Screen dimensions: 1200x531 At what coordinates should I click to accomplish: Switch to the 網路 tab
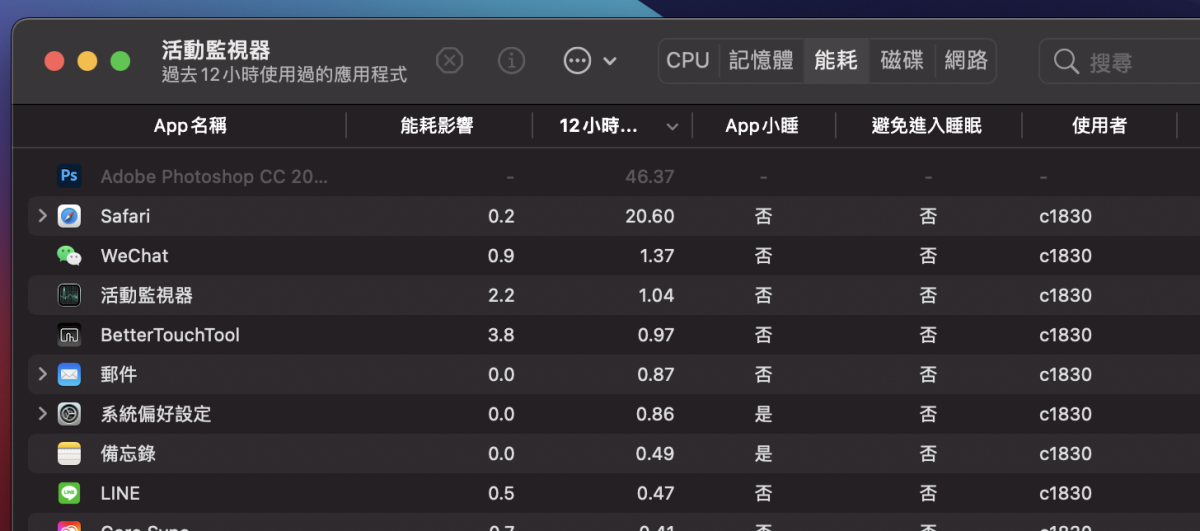966,61
